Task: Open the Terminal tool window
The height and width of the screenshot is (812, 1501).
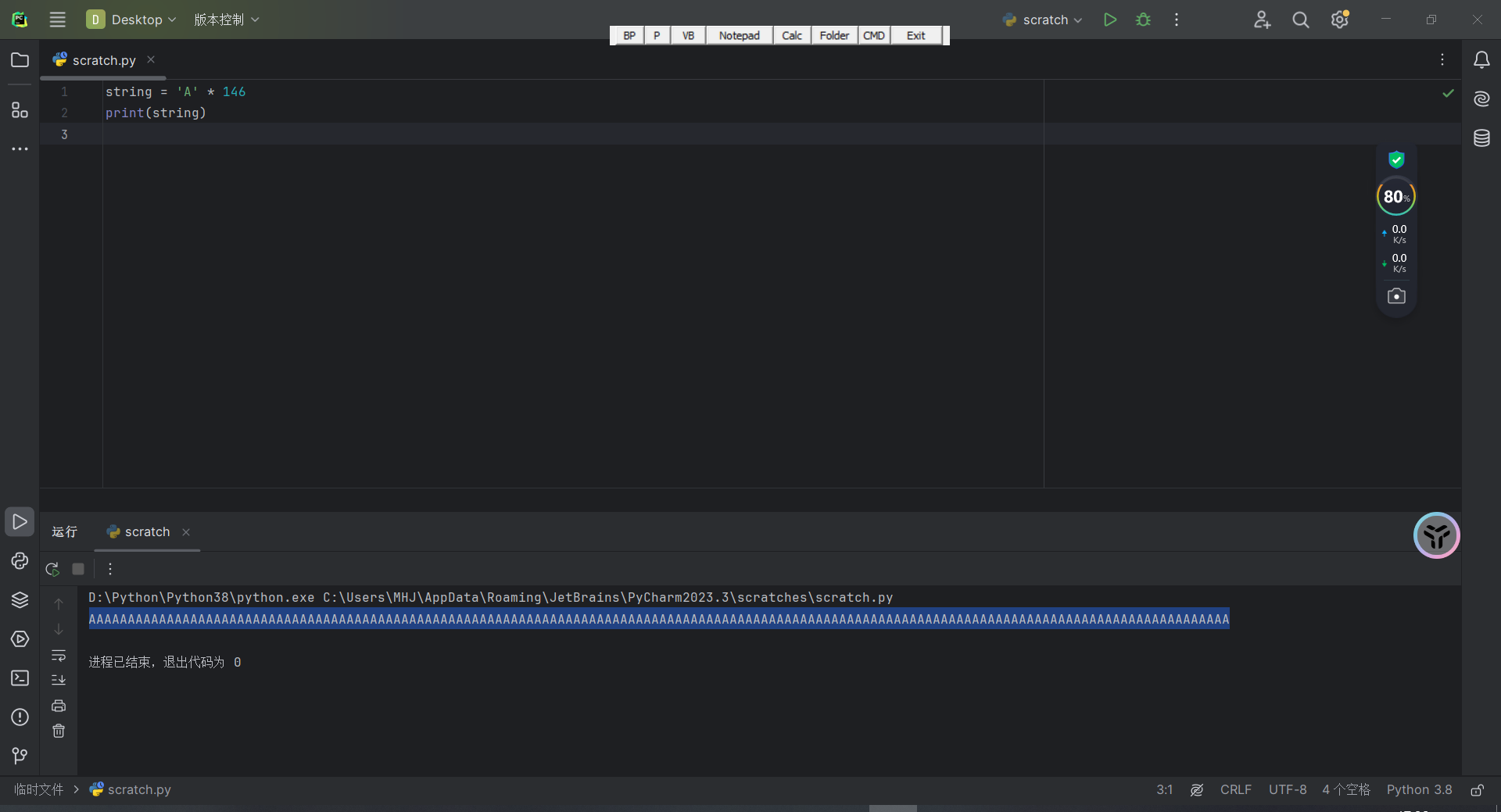Action: point(20,678)
